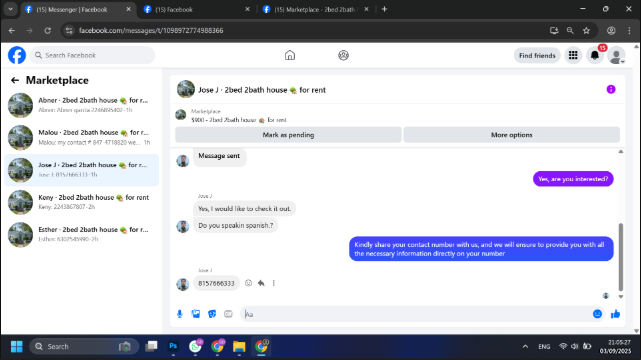This screenshot has width=641, height=360.
Task: React to the 8157666333 message
Action: (249, 283)
